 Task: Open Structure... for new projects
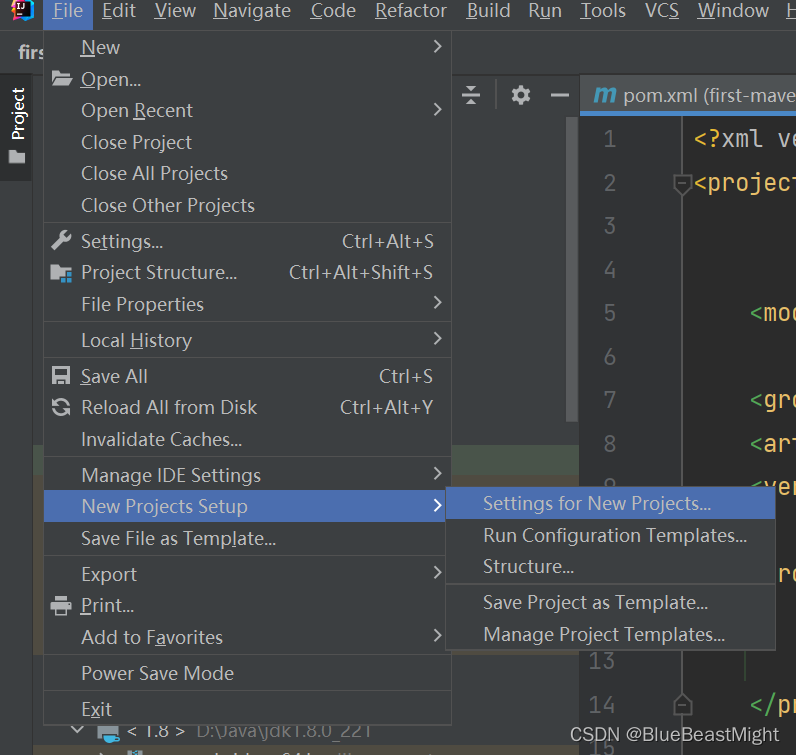point(610,566)
